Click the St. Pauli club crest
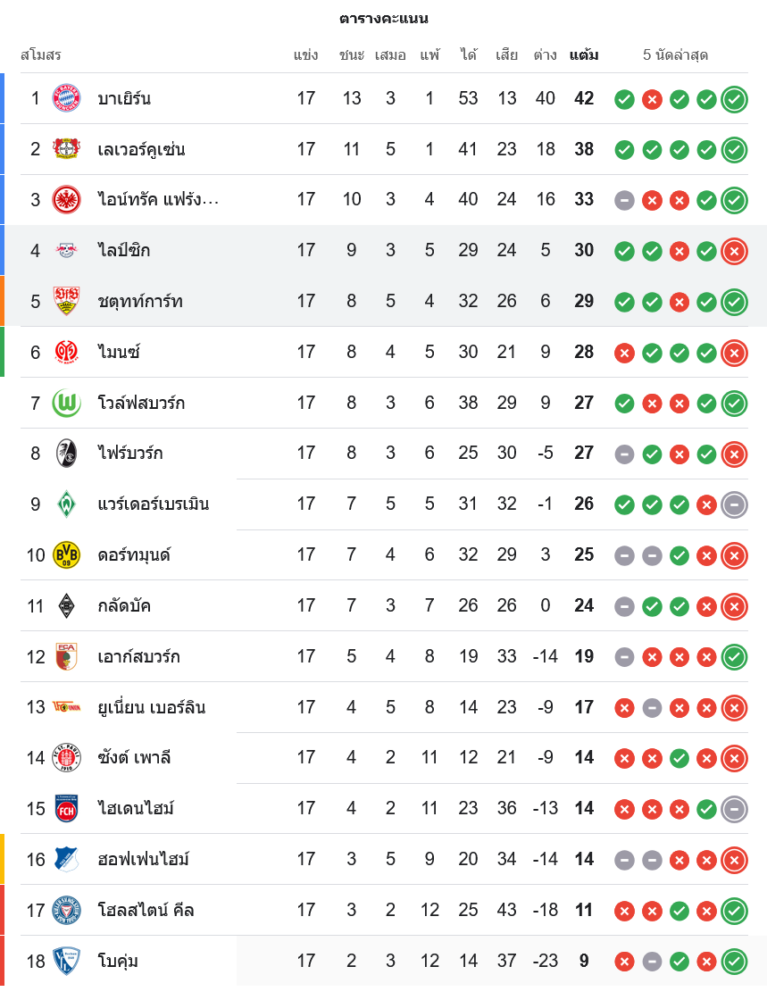This screenshot has width=767, height=1000. point(66,757)
